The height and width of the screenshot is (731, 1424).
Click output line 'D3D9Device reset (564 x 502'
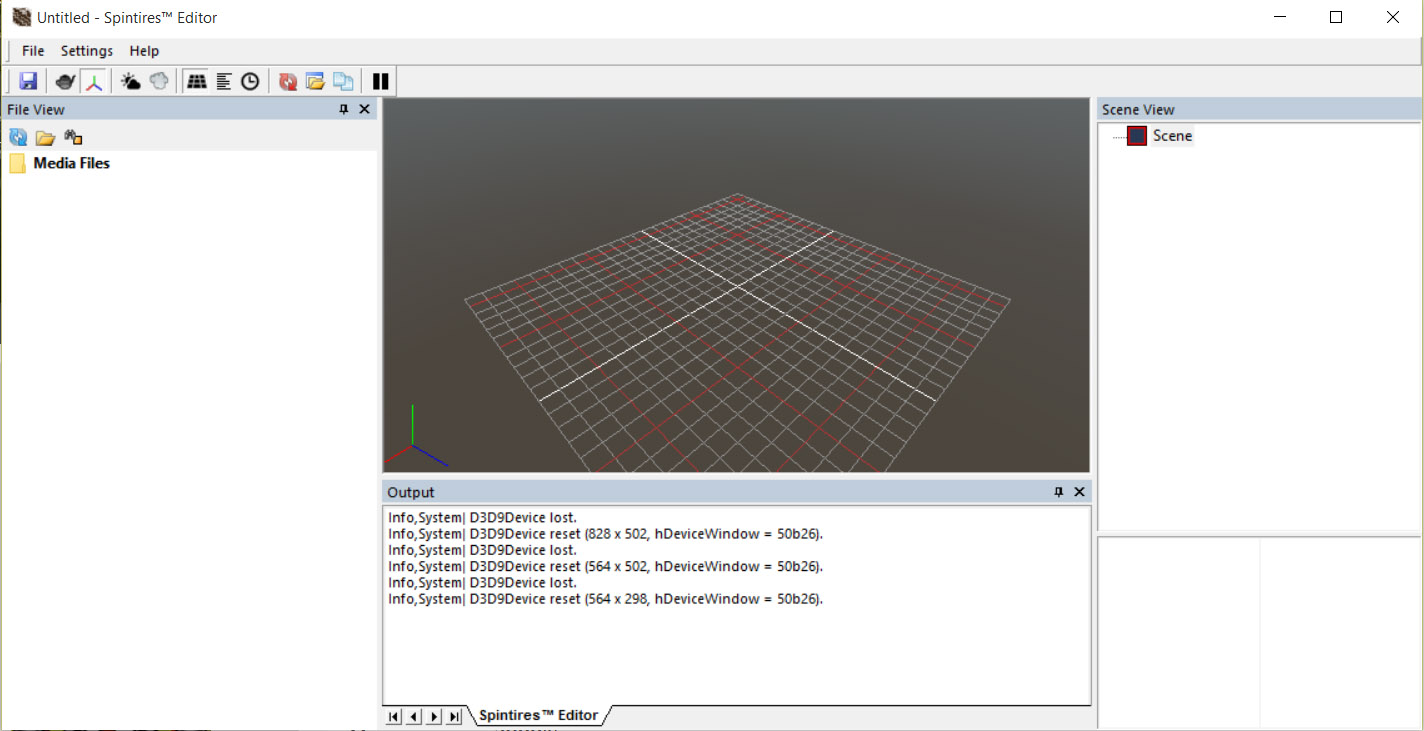(x=606, y=566)
